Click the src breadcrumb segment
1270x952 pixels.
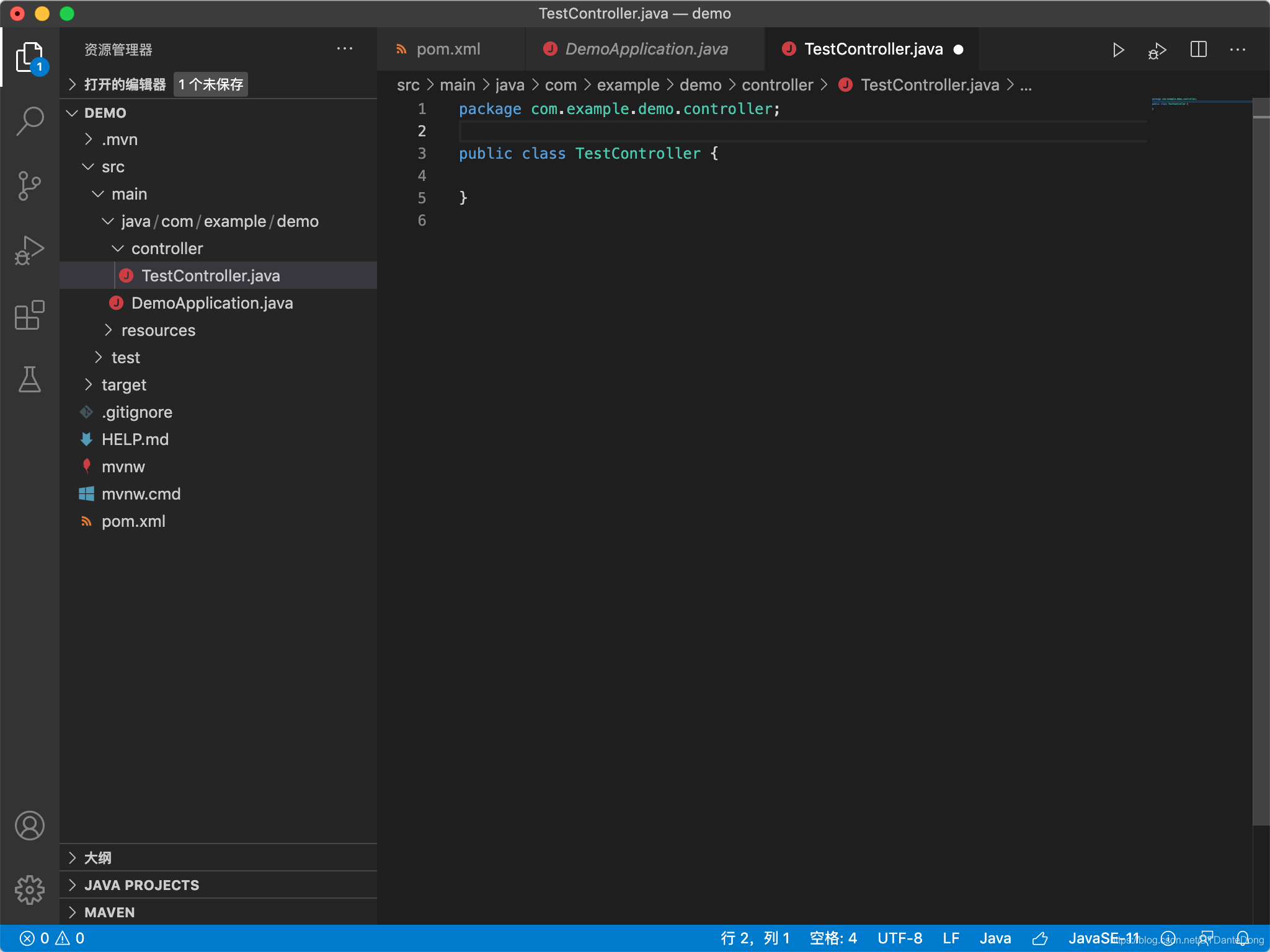(x=408, y=85)
